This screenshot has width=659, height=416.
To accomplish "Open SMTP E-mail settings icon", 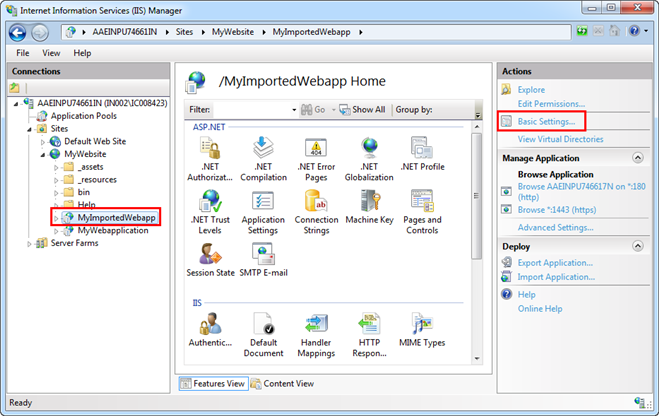I will click(x=263, y=259).
